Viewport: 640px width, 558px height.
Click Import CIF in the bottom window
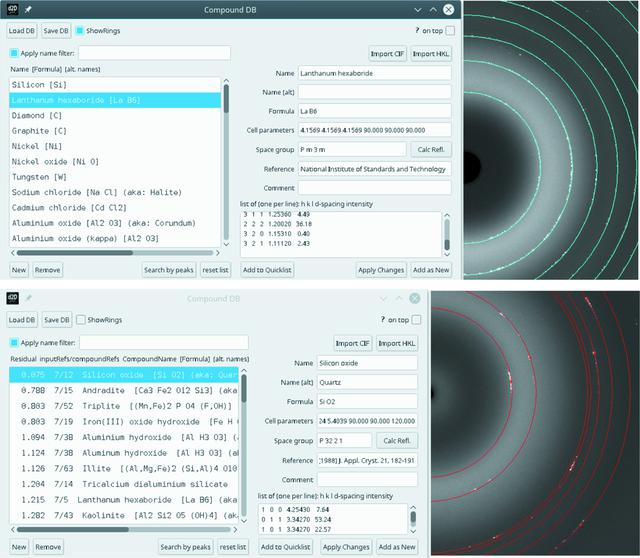(353, 343)
